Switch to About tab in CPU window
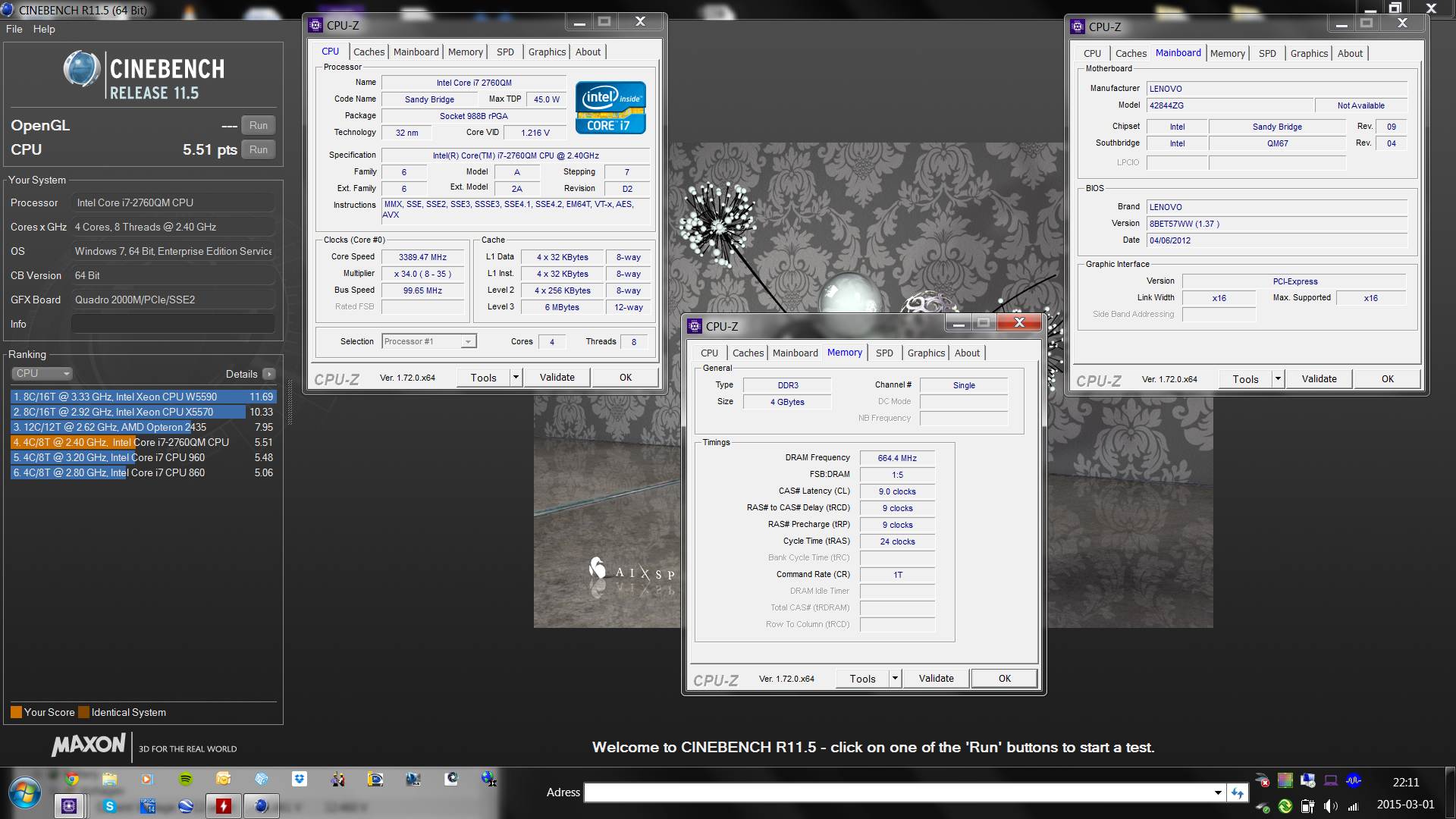1456x819 pixels. pos(588,52)
